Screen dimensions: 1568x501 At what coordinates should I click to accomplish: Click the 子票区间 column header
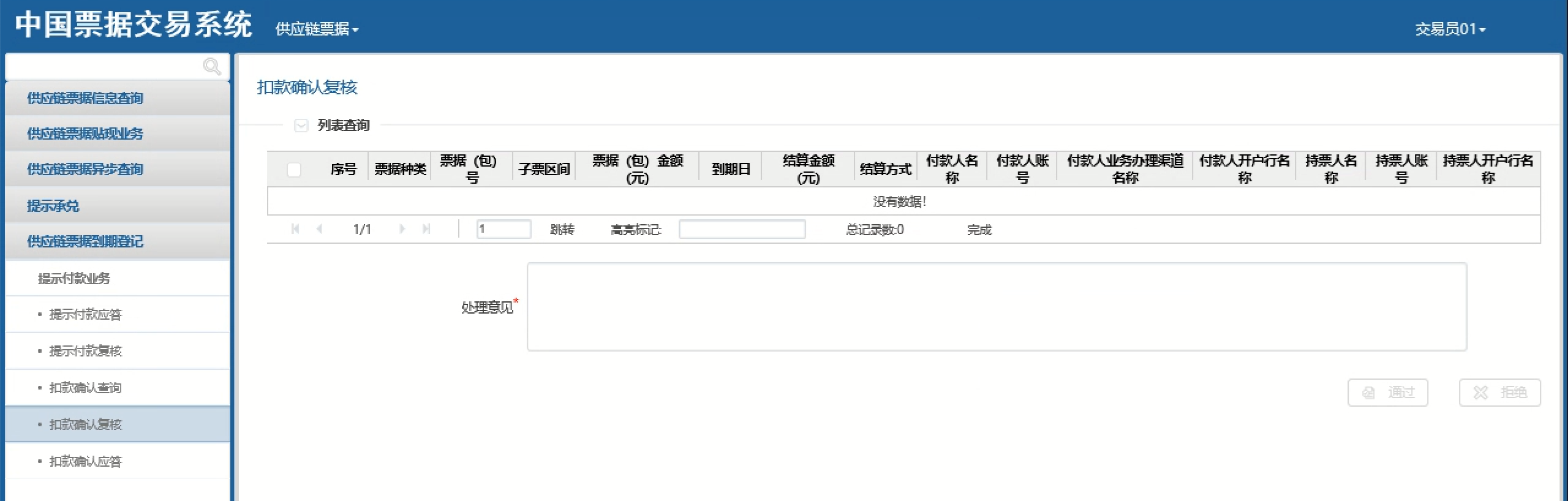tap(544, 169)
